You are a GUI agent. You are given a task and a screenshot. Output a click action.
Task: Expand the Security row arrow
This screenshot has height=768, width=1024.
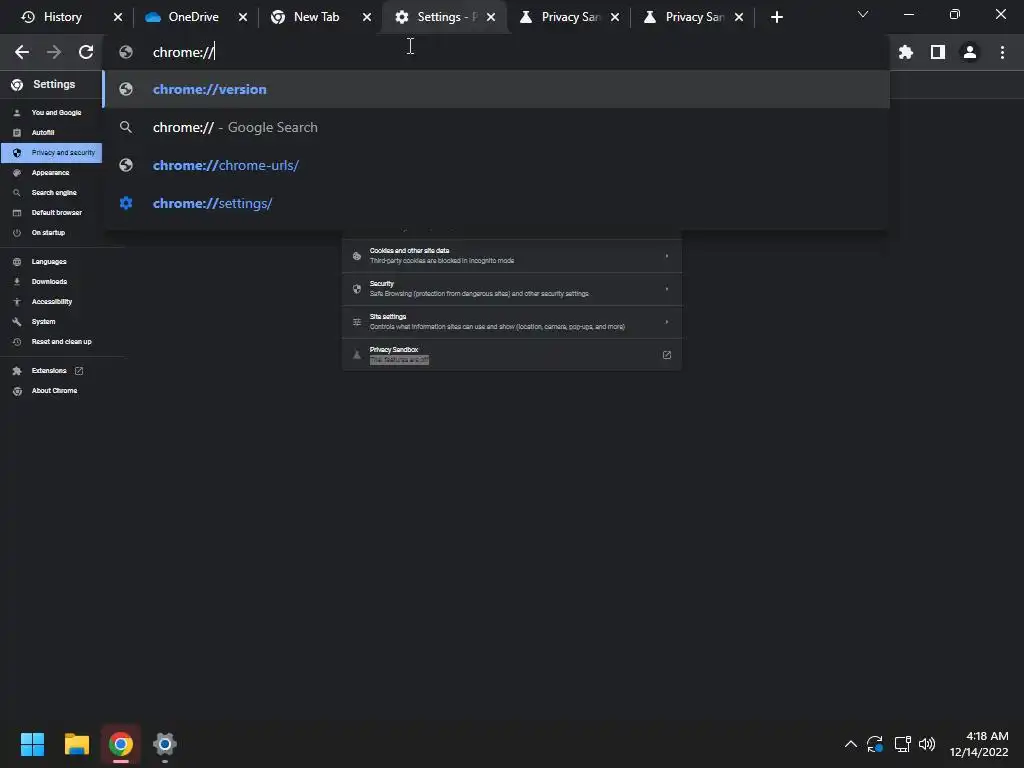[x=667, y=289]
